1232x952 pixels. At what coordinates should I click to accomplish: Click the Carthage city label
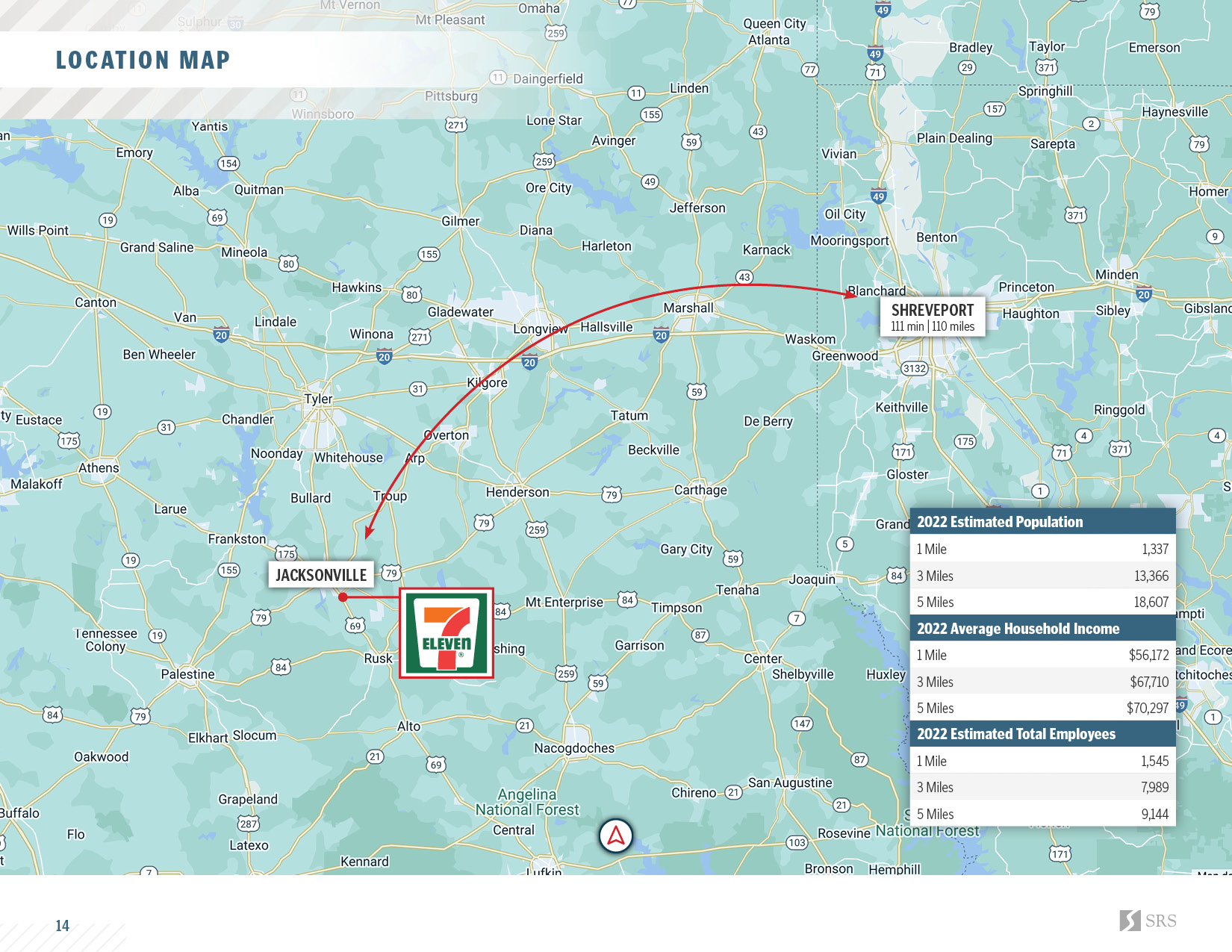click(700, 490)
